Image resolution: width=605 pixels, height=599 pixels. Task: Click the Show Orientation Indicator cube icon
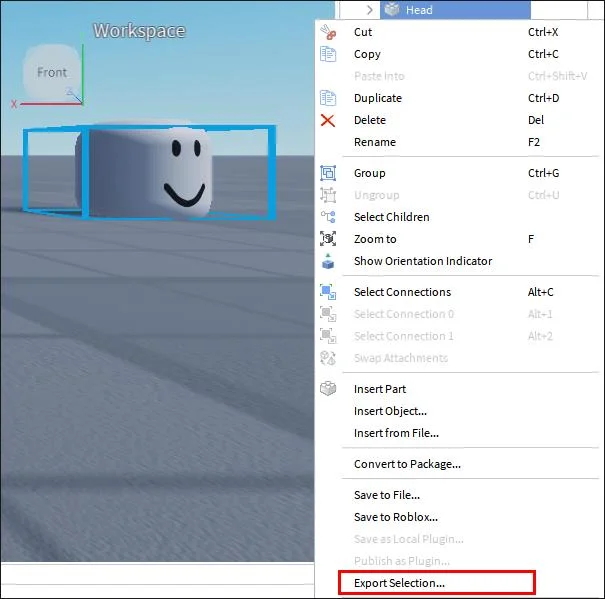(x=328, y=261)
